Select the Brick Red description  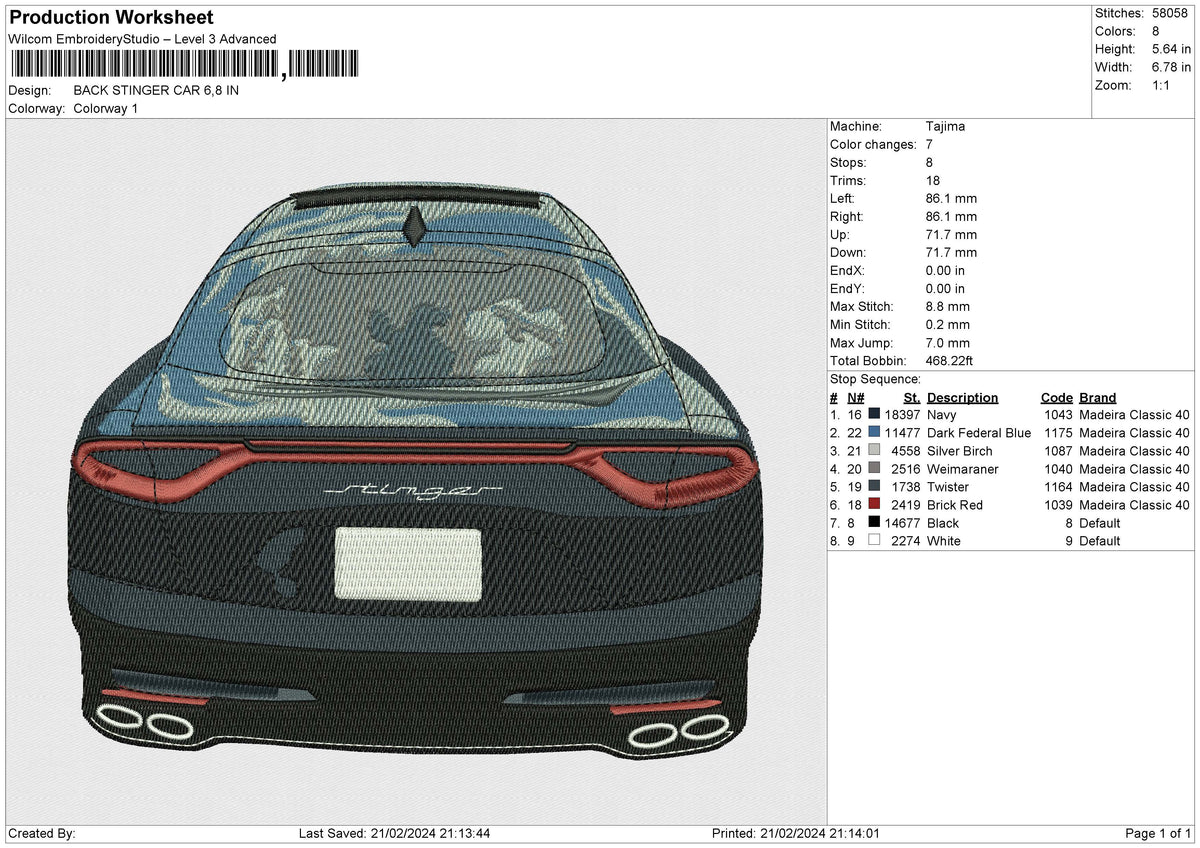point(954,504)
